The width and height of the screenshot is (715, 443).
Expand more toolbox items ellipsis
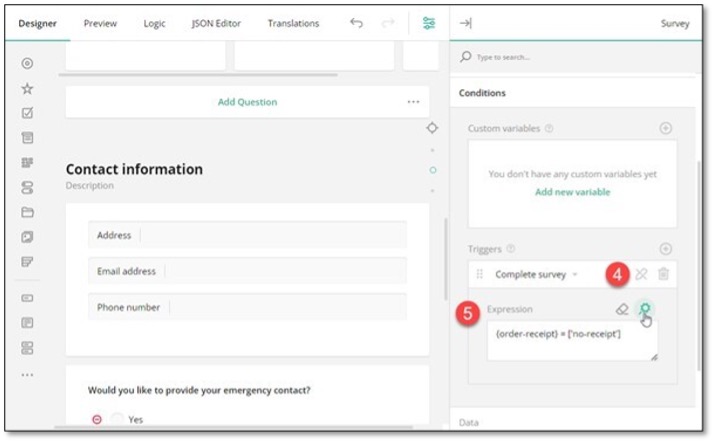click(x=27, y=375)
